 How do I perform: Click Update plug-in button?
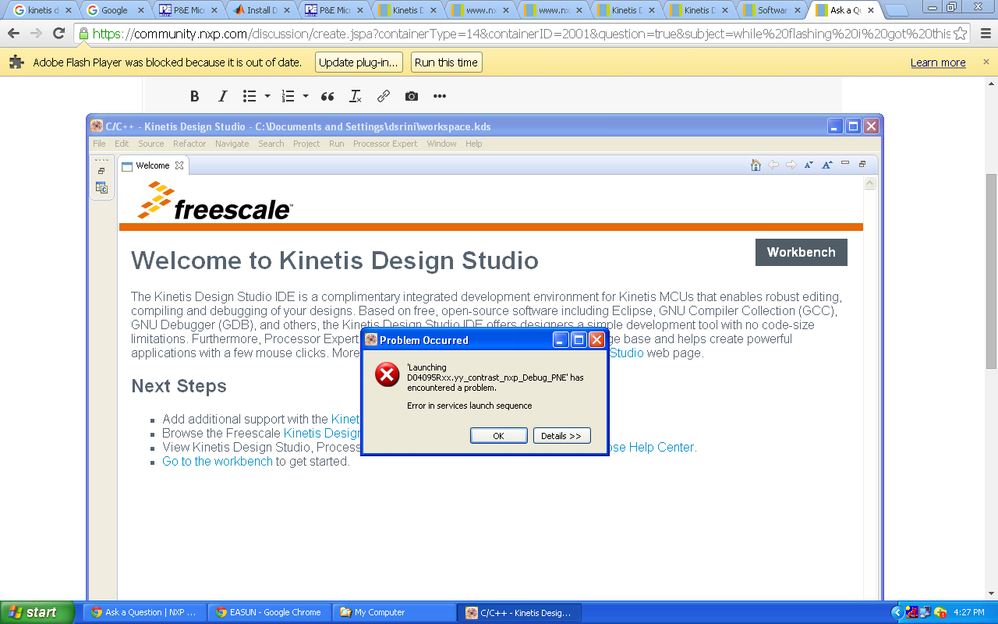point(359,62)
